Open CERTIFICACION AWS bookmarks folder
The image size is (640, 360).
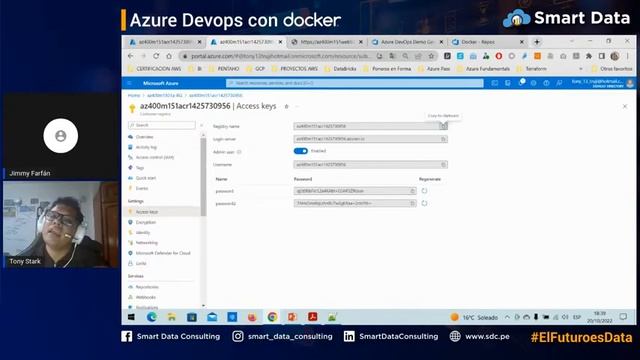click(x=155, y=69)
